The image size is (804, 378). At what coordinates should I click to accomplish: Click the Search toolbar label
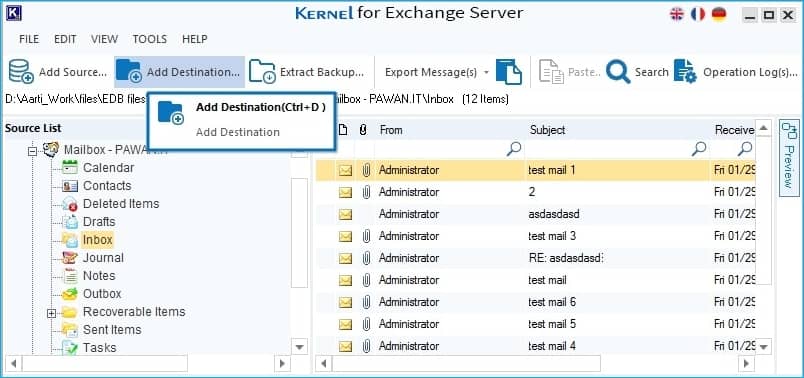651,72
